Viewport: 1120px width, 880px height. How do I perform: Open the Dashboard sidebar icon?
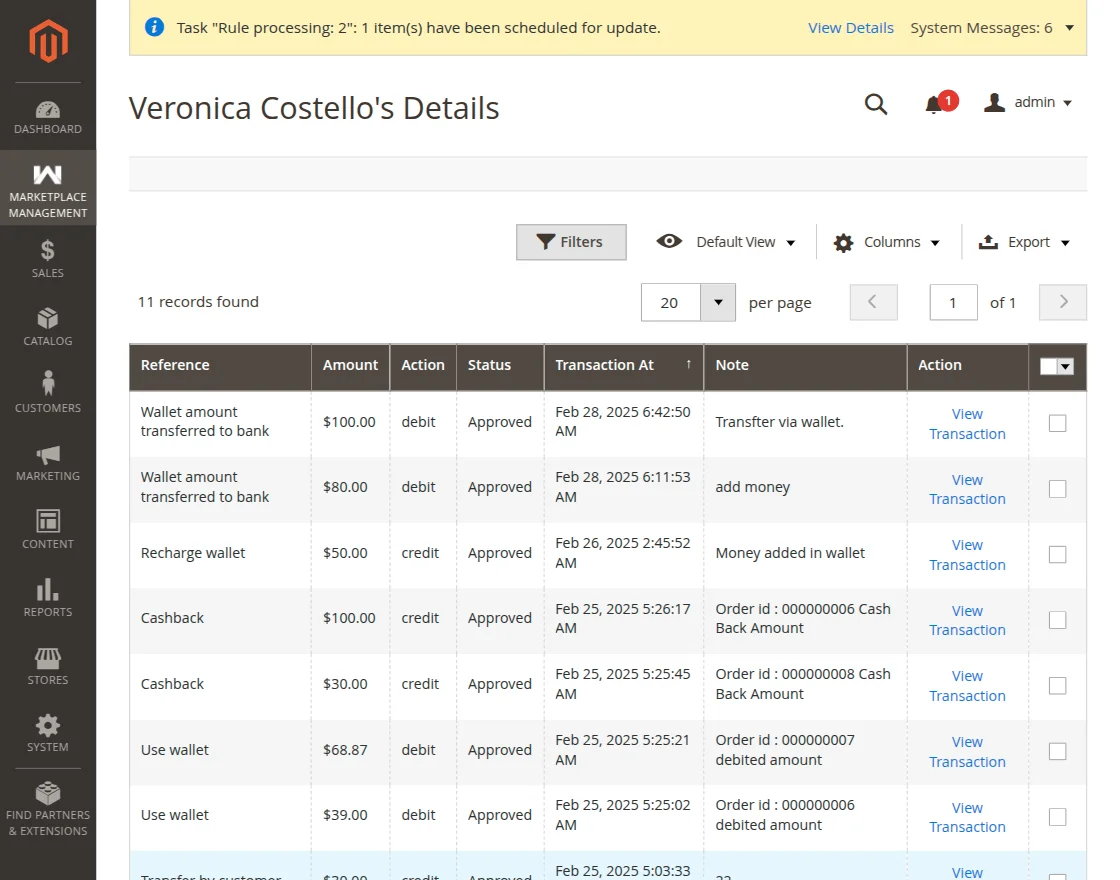[48, 116]
